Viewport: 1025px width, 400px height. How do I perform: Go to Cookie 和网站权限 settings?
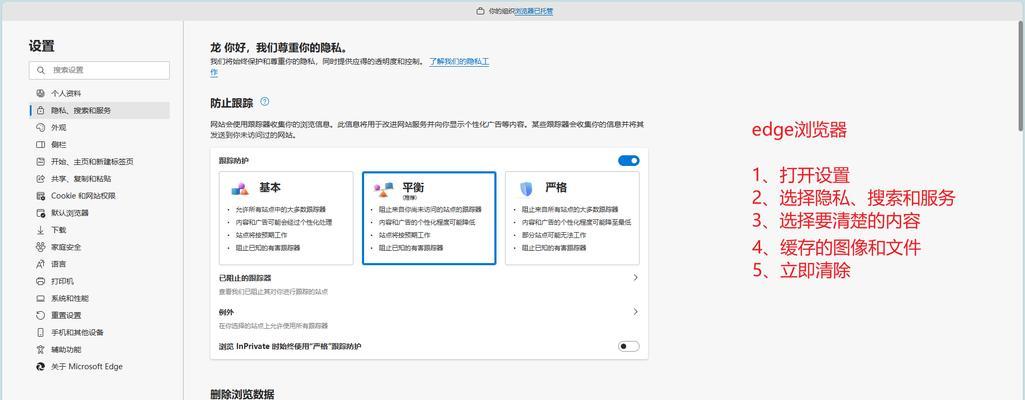click(x=100, y=195)
